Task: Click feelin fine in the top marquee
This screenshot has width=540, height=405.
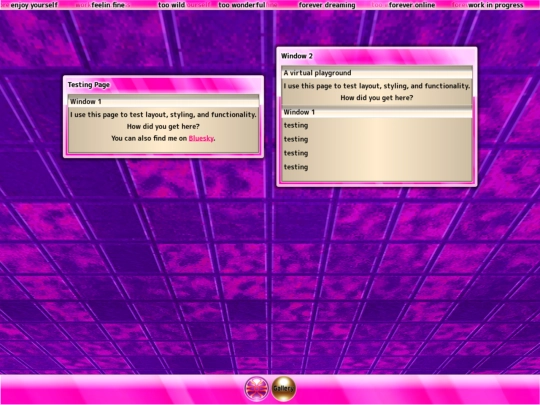Action: (x=108, y=5)
